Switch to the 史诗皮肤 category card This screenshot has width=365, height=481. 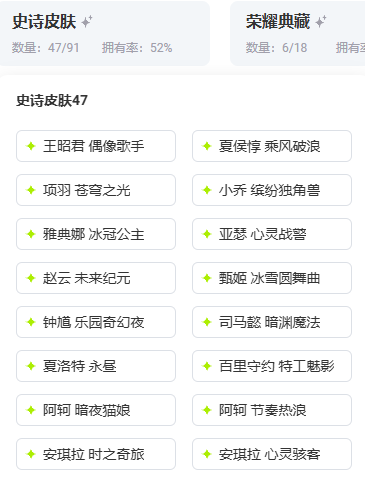pyautogui.click(x=104, y=33)
